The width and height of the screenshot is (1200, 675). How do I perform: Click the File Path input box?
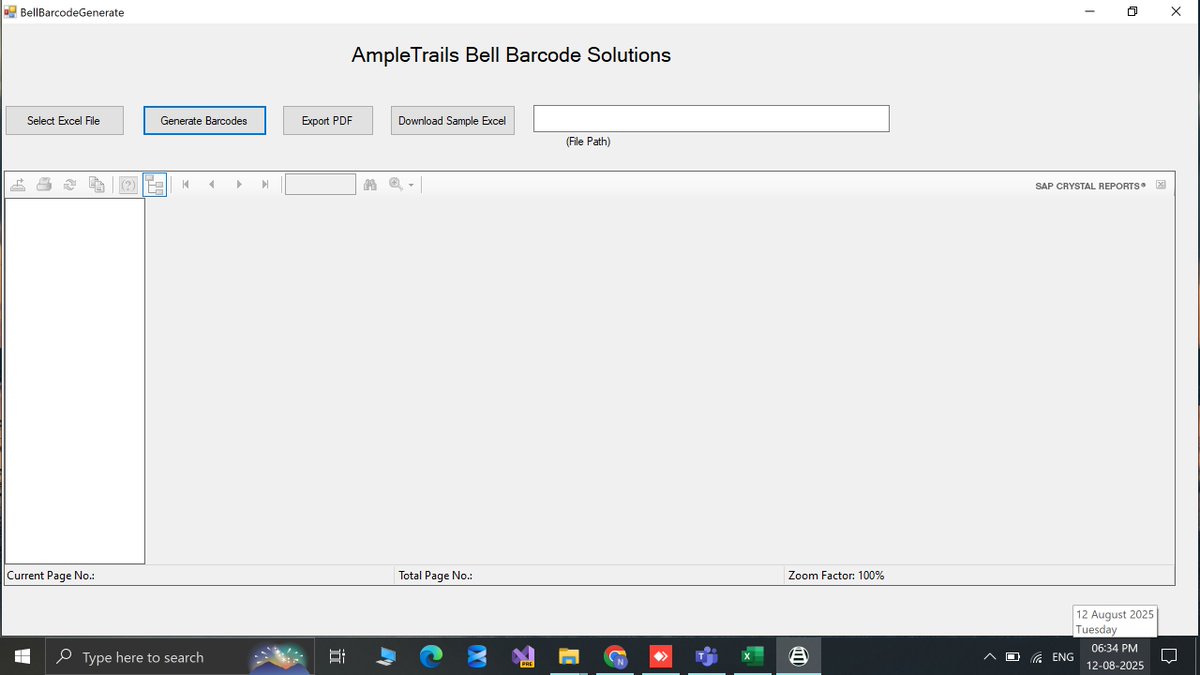[710, 118]
